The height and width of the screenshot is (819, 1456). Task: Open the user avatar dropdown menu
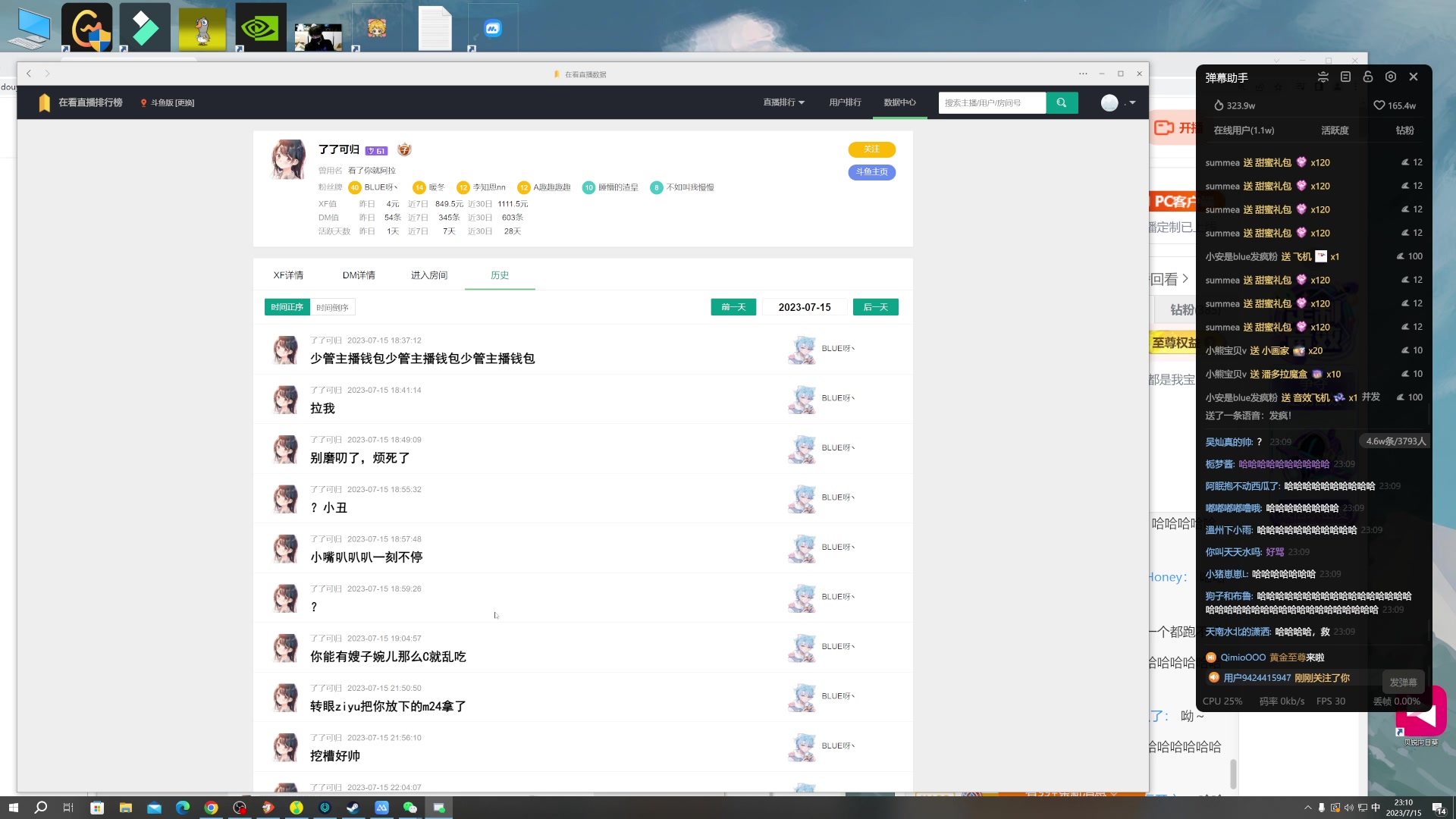click(1116, 102)
